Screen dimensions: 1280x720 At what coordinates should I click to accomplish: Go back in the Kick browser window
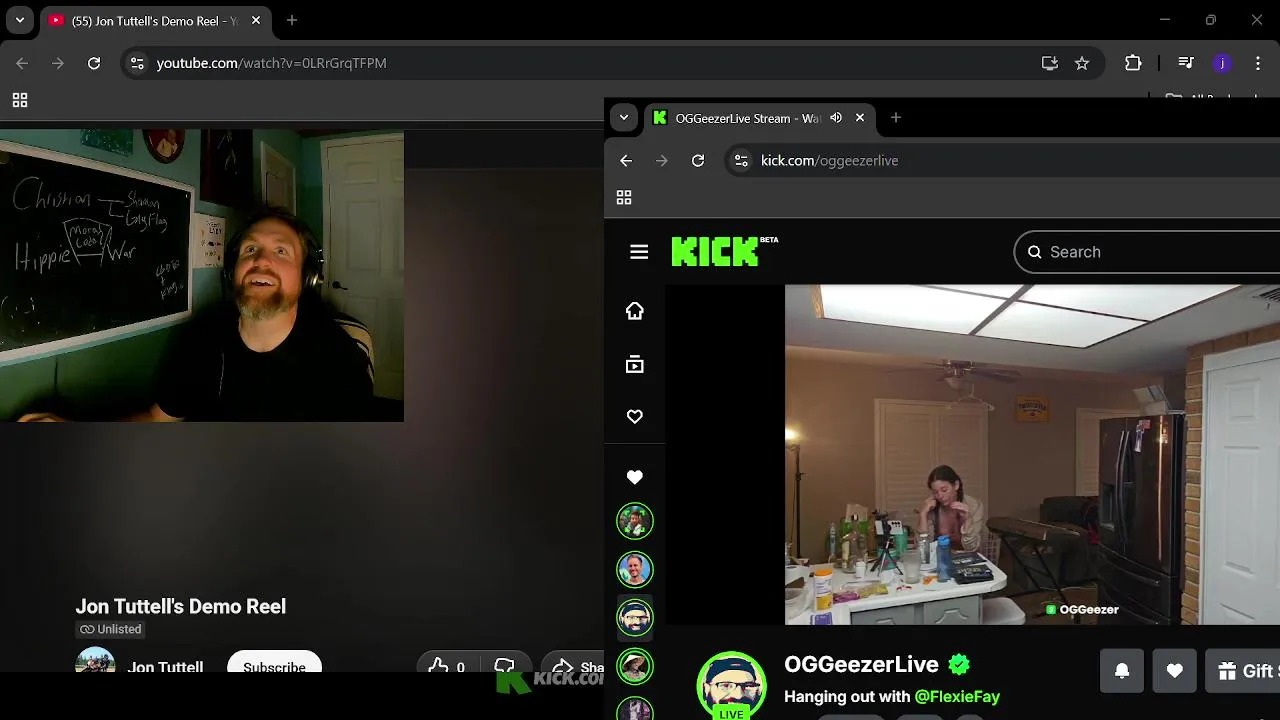click(626, 160)
